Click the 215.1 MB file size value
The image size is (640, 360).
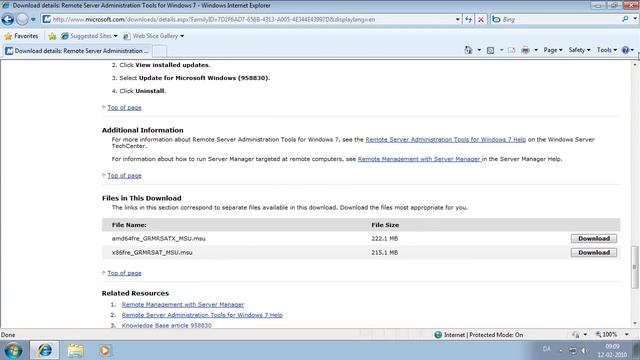384,253
